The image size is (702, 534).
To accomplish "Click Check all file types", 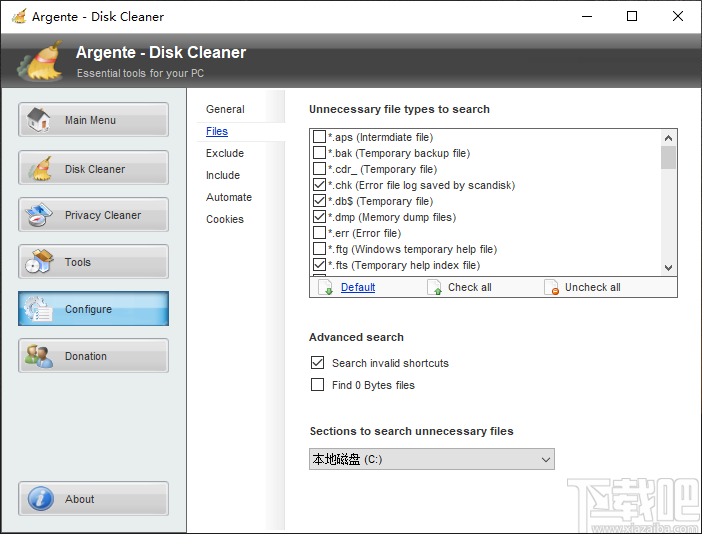I will click(470, 287).
